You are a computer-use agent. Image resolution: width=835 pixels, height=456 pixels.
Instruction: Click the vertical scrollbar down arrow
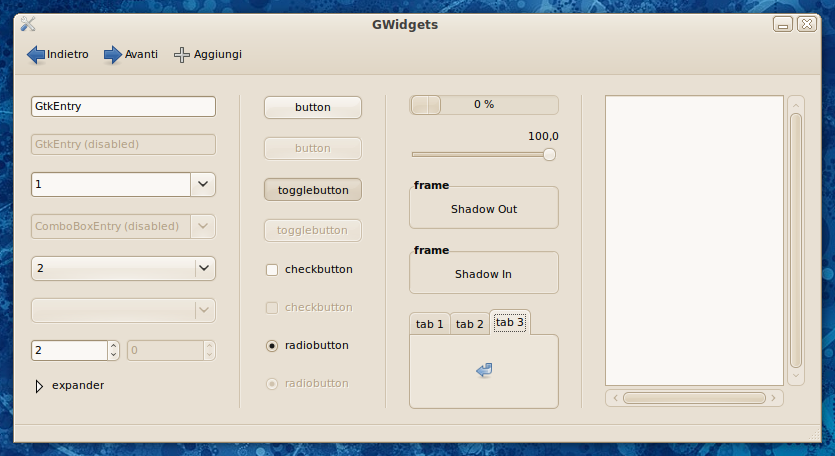[796, 376]
